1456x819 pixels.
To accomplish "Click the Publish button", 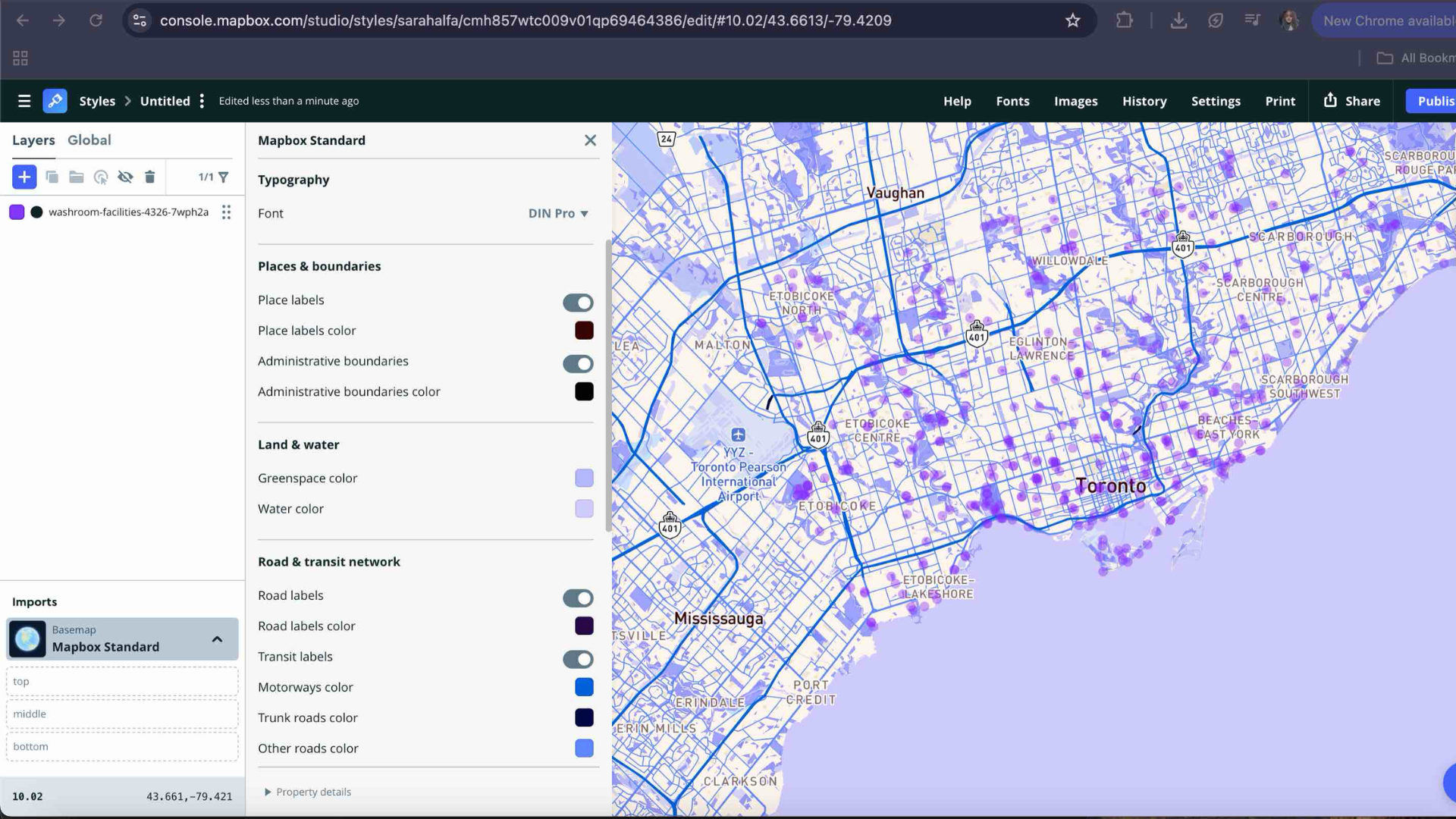I will (1436, 100).
